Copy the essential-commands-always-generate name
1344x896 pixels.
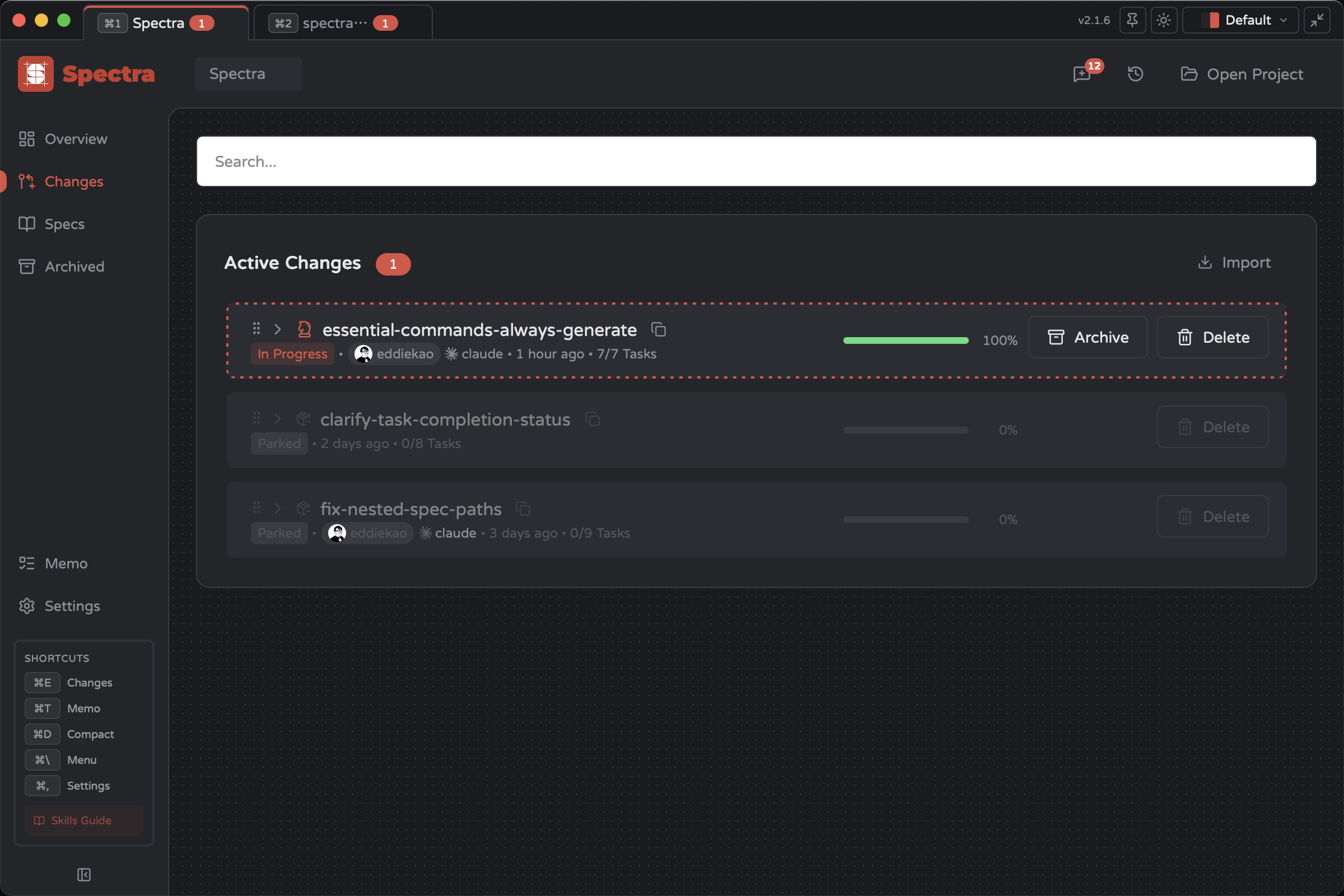click(x=659, y=330)
